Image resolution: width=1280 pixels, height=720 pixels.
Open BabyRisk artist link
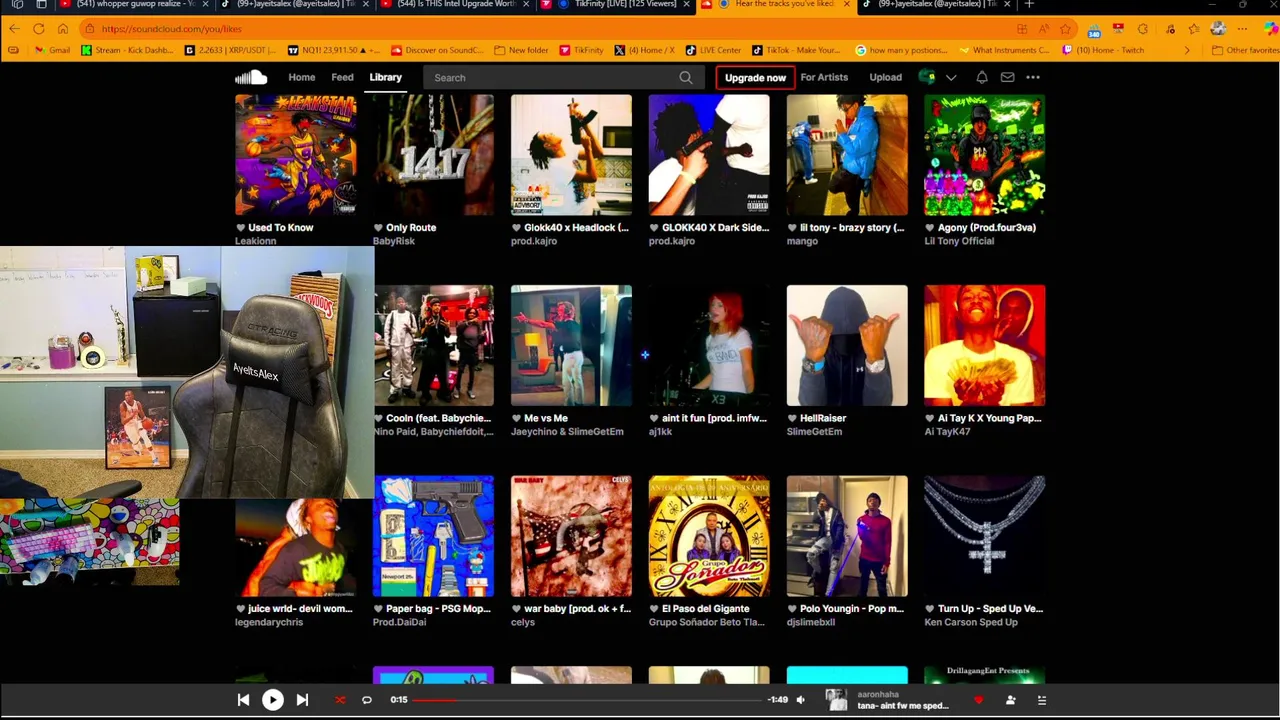pyautogui.click(x=393, y=241)
